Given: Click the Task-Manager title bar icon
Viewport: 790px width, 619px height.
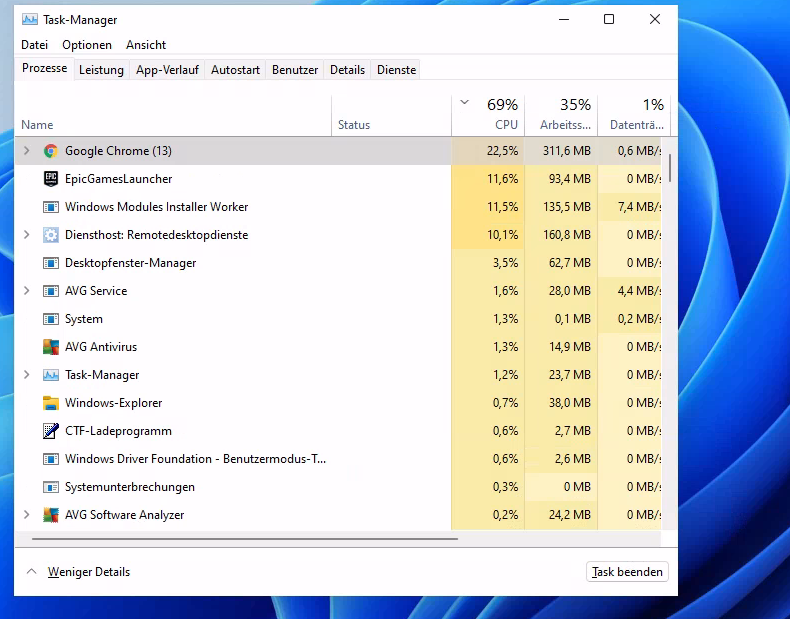Looking at the screenshot, I should (30, 20).
